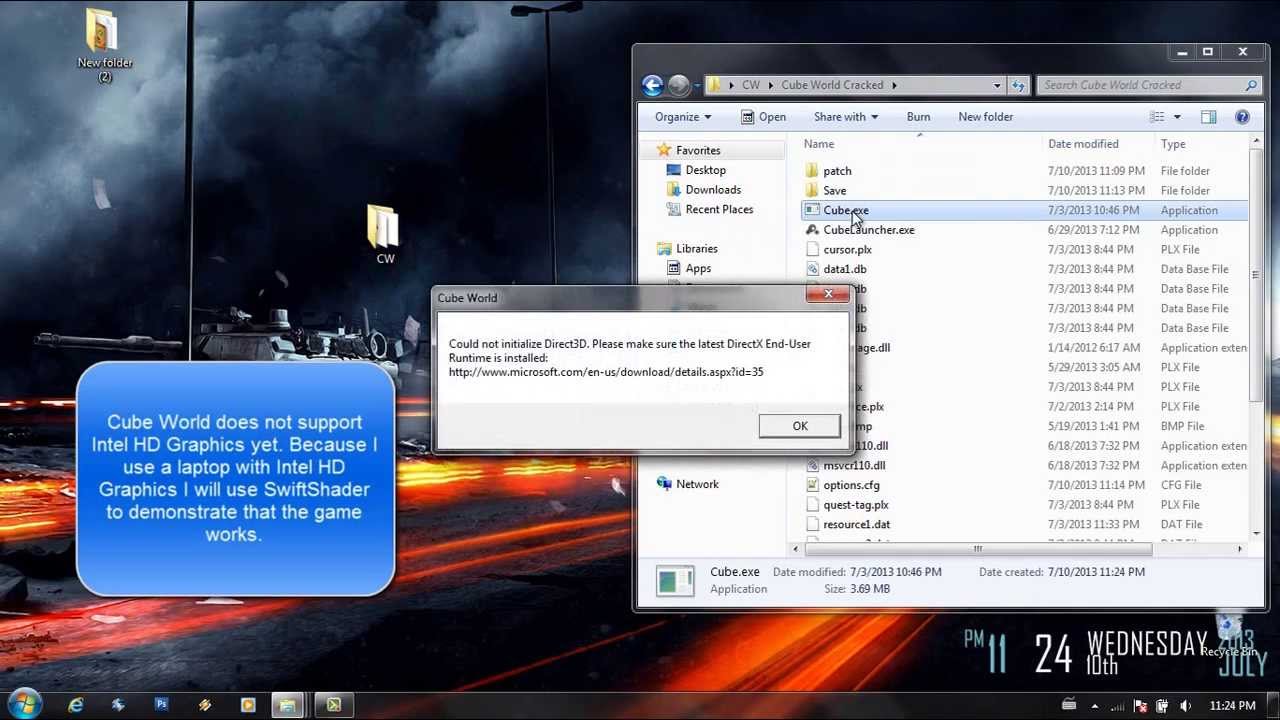This screenshot has width=1280, height=720.
Task: Click the taskbar clock showing 11:24 PM
Action: [x=1232, y=706]
